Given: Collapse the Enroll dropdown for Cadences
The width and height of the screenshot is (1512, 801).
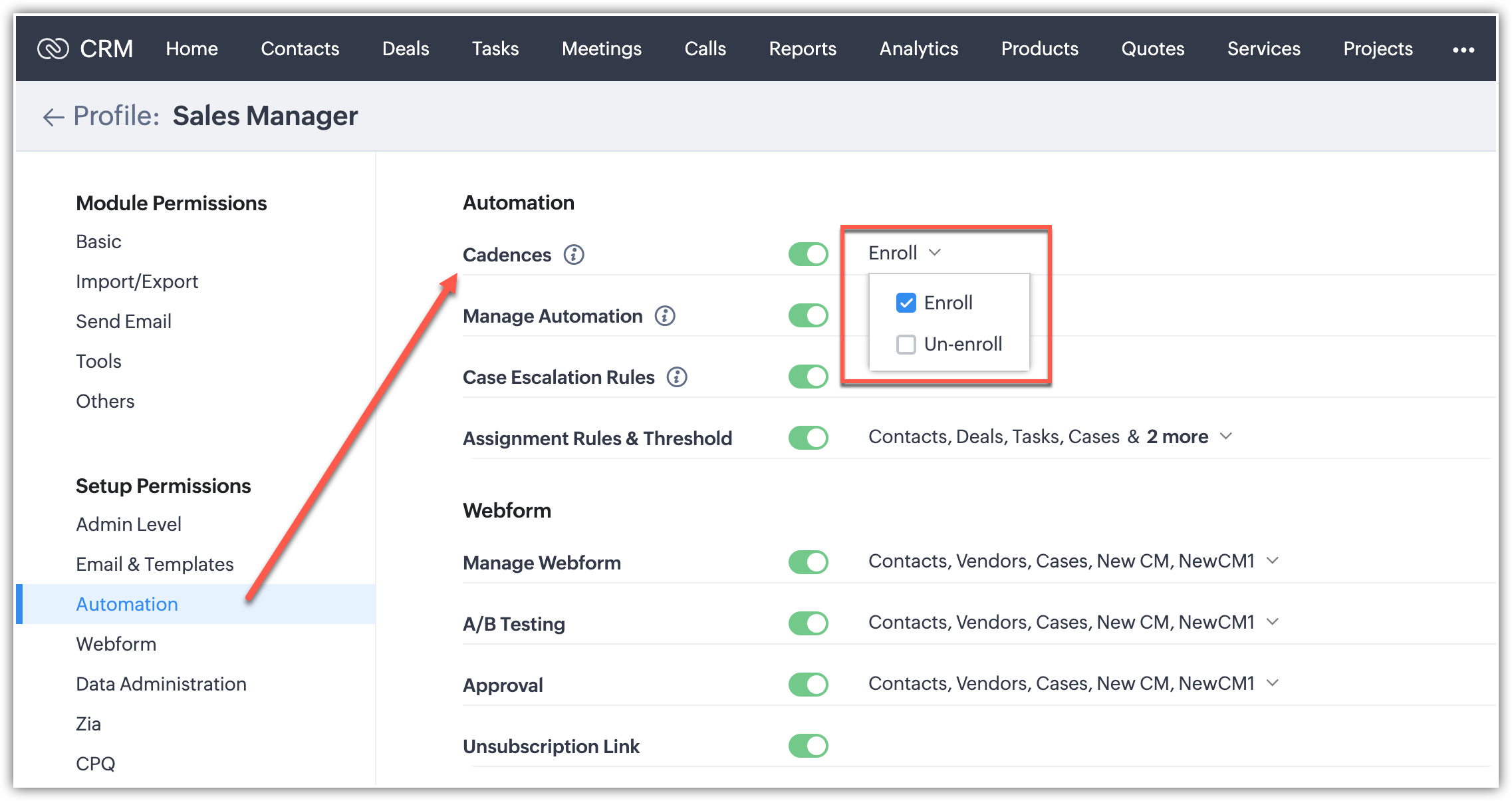Looking at the screenshot, I should 934,252.
